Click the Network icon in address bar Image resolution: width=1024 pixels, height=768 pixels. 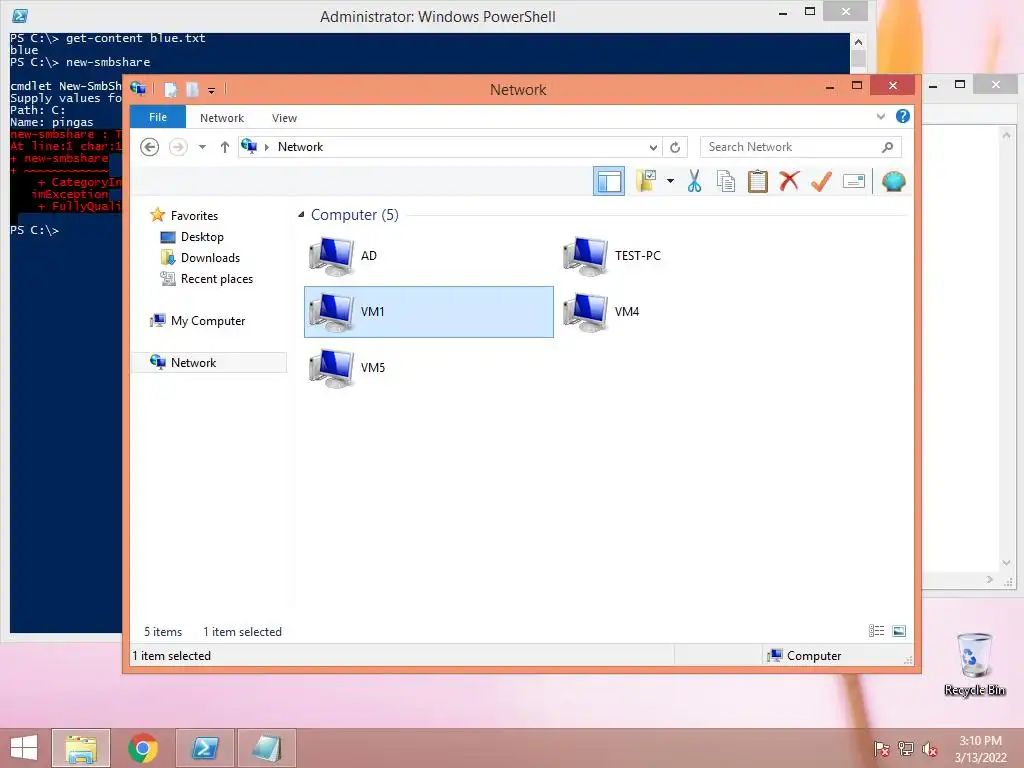point(249,146)
